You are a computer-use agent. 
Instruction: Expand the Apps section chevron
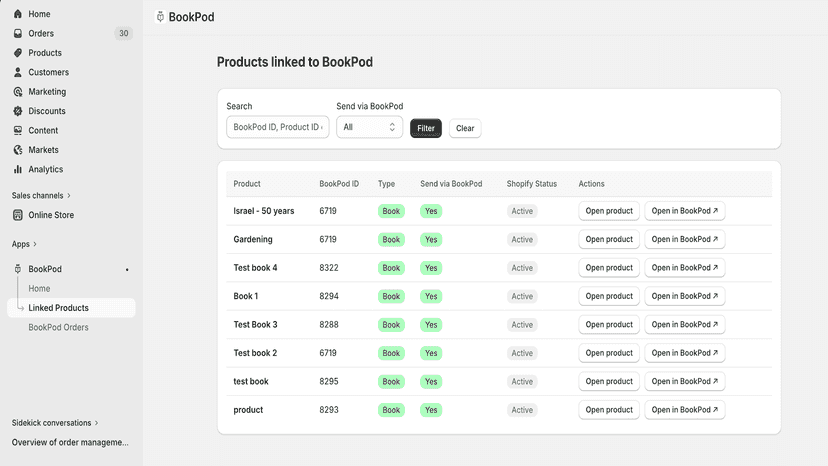tap(35, 244)
